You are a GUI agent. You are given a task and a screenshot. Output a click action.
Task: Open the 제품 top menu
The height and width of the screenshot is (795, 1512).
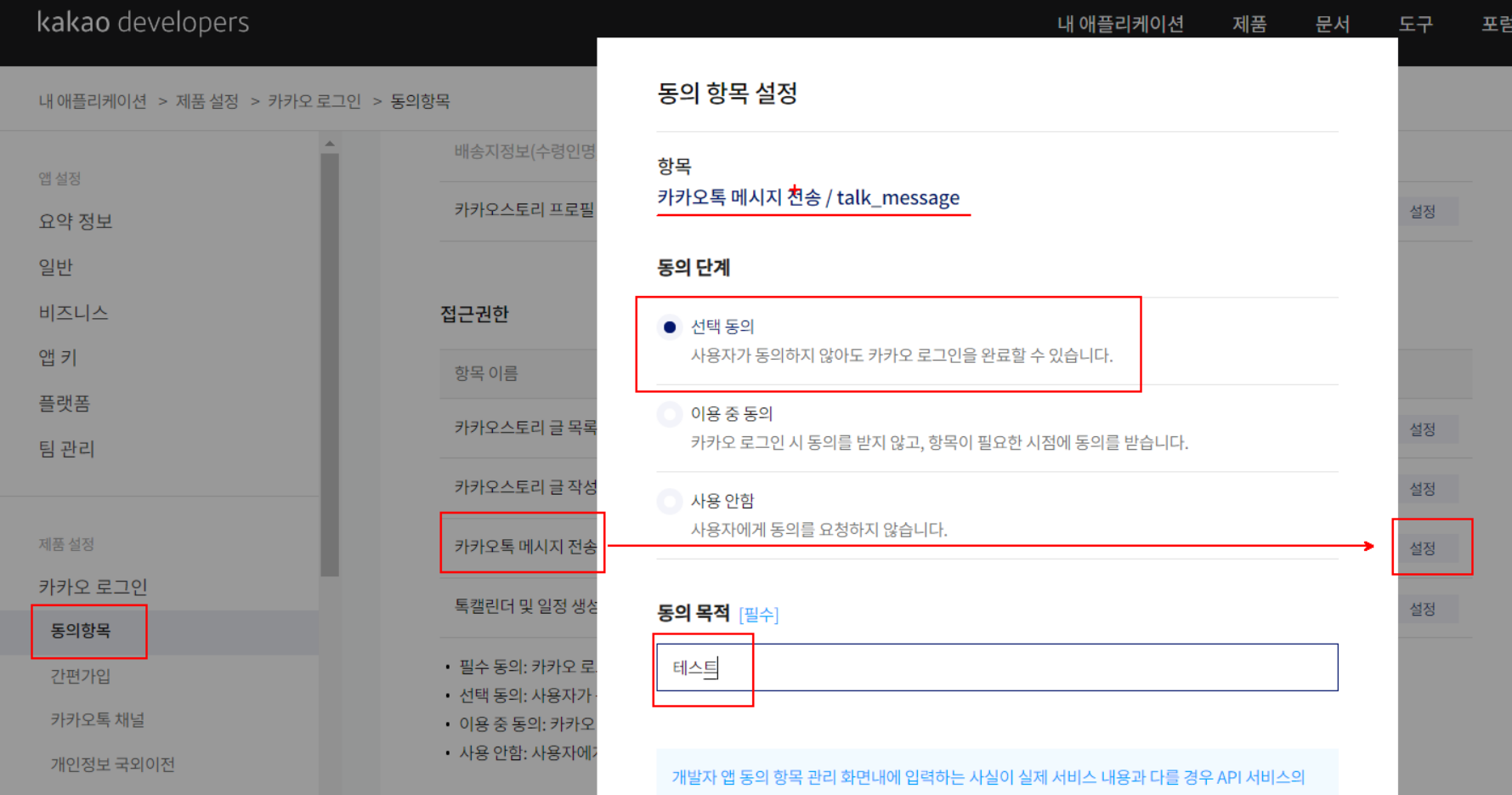[x=1249, y=24]
